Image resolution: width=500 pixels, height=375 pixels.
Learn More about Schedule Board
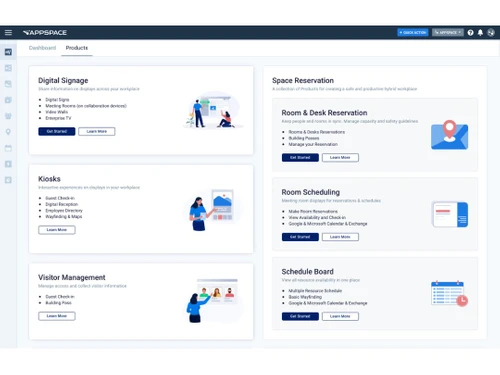pyautogui.click(x=340, y=316)
